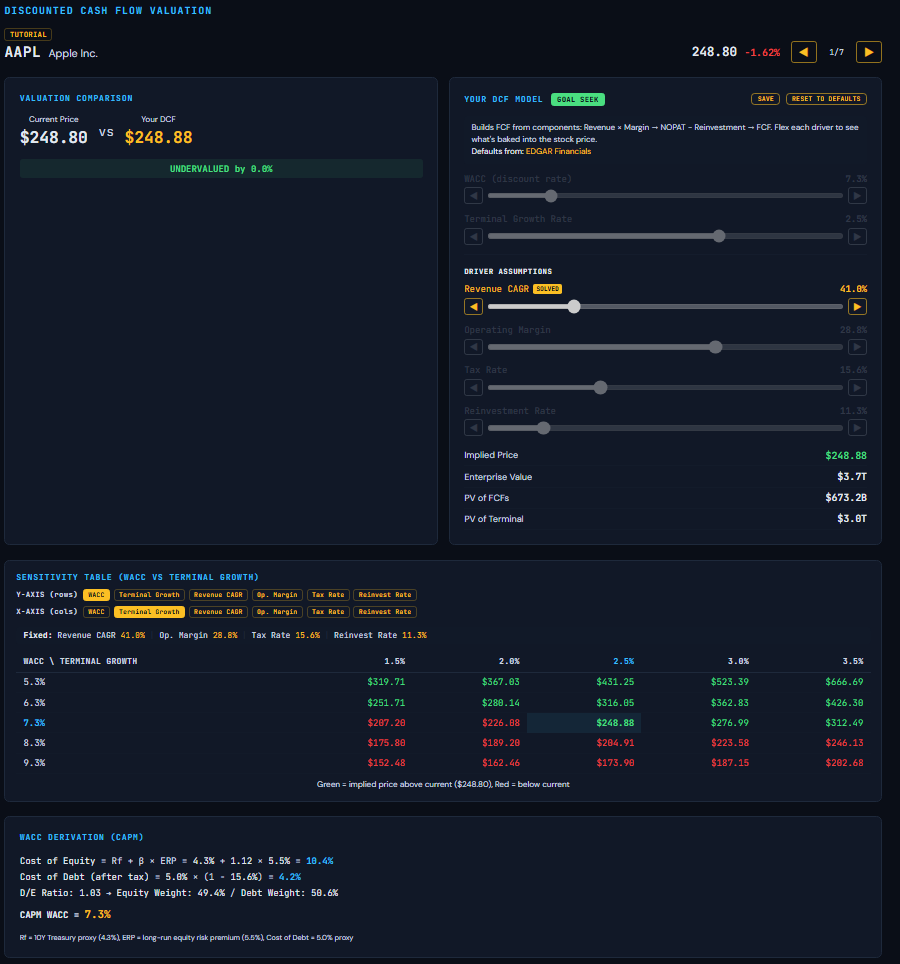This screenshot has height=964, width=900.
Task: Click the Your DCF price $248.88
Action: click(x=159, y=137)
